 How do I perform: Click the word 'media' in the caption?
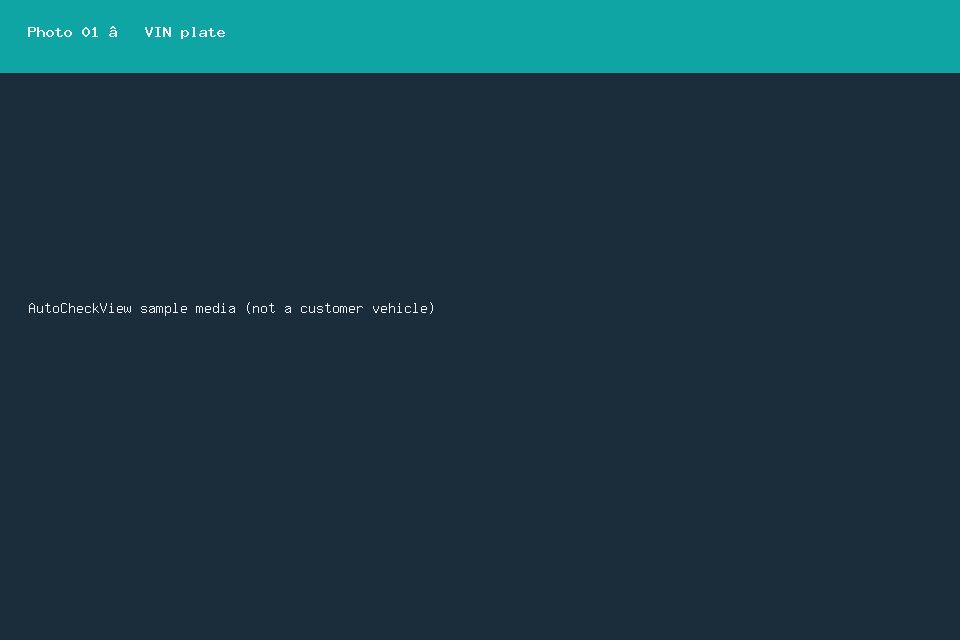point(216,308)
